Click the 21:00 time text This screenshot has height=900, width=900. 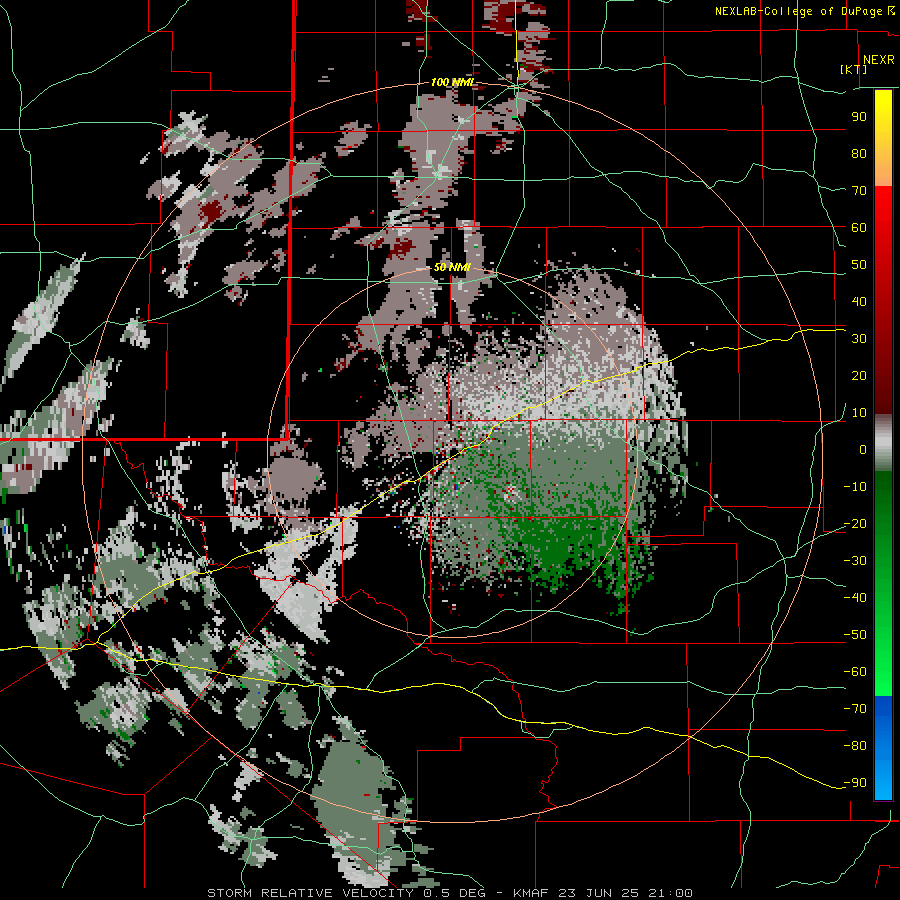[670, 893]
